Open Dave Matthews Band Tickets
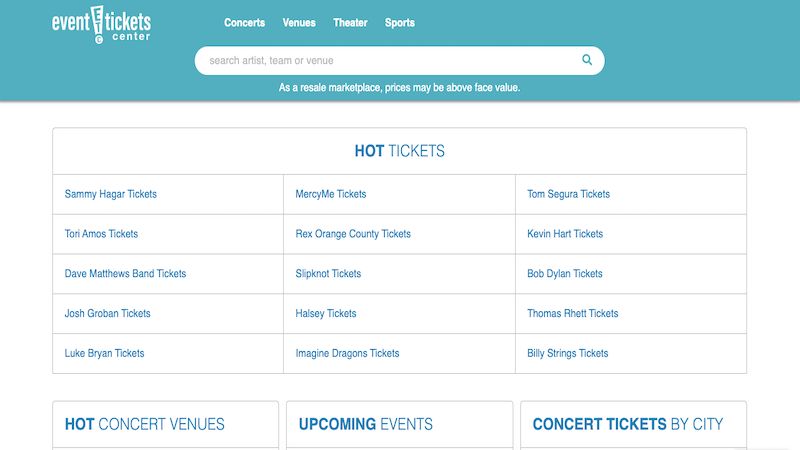Screen dimensions: 800x450 [125, 273]
